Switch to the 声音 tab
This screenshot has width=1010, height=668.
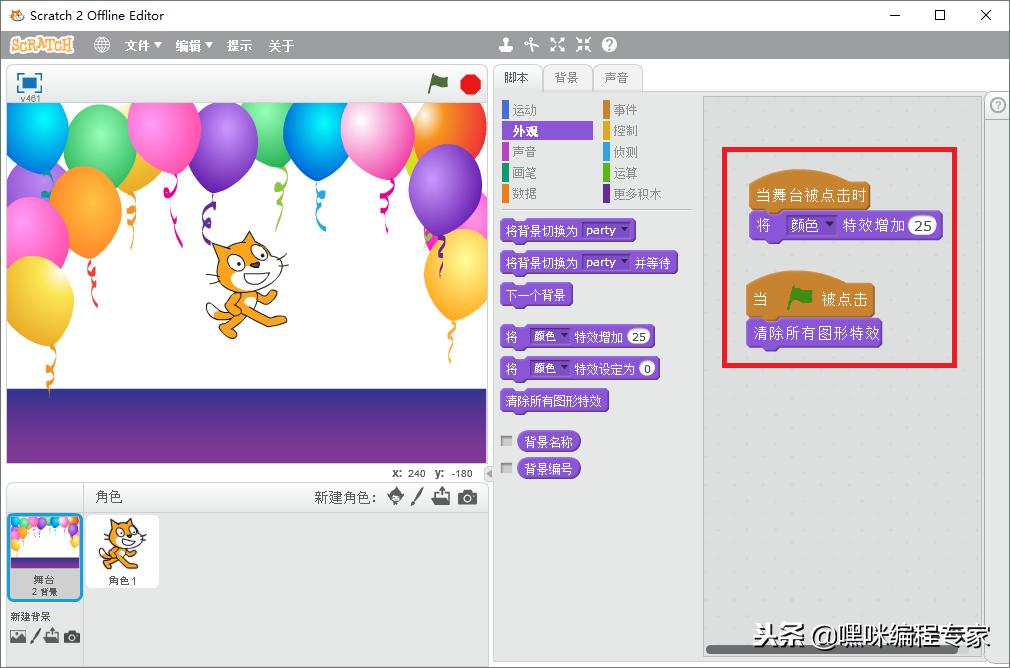pos(618,77)
